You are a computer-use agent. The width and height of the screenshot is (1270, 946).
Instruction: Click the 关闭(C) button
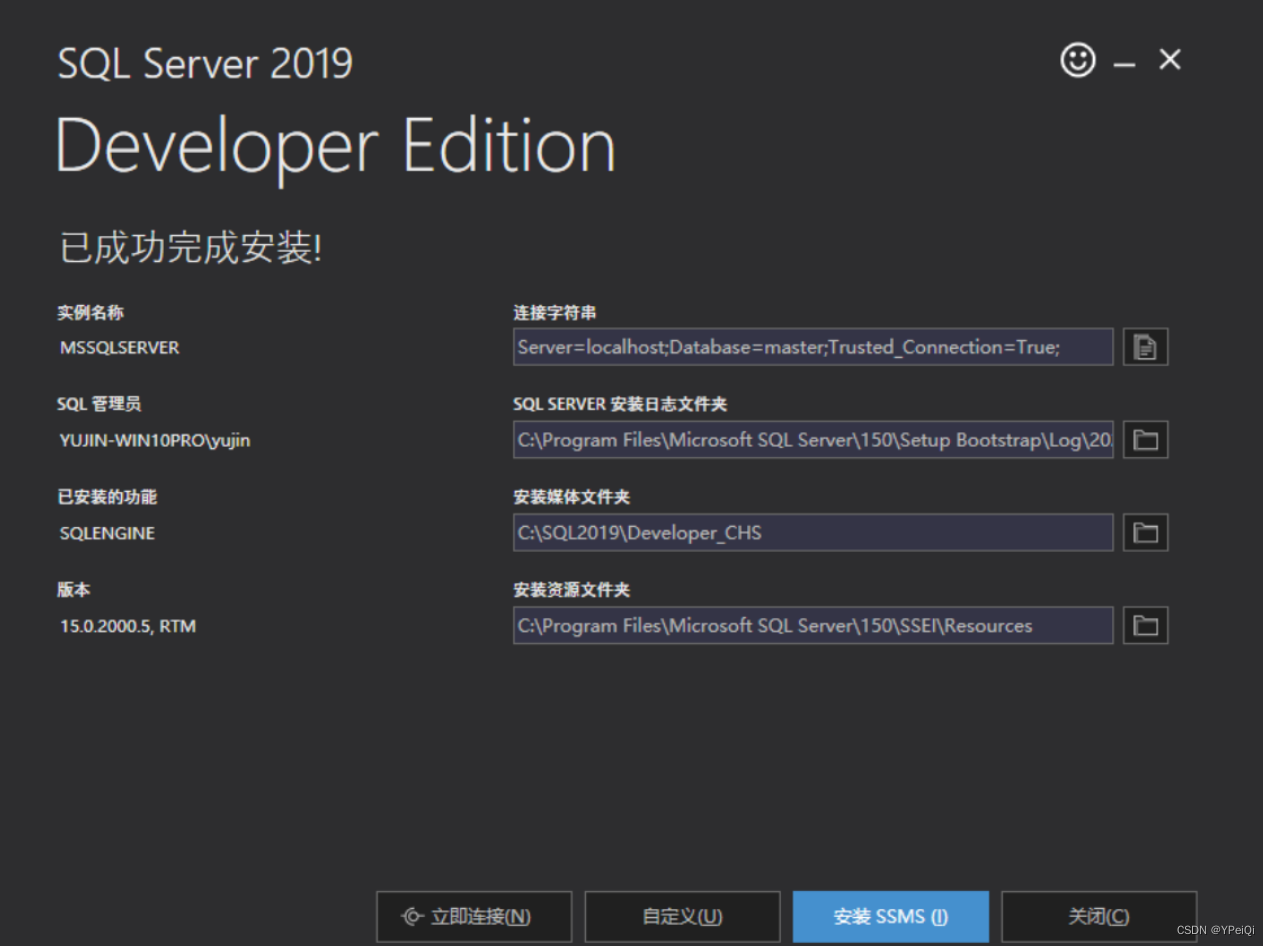click(x=1098, y=916)
